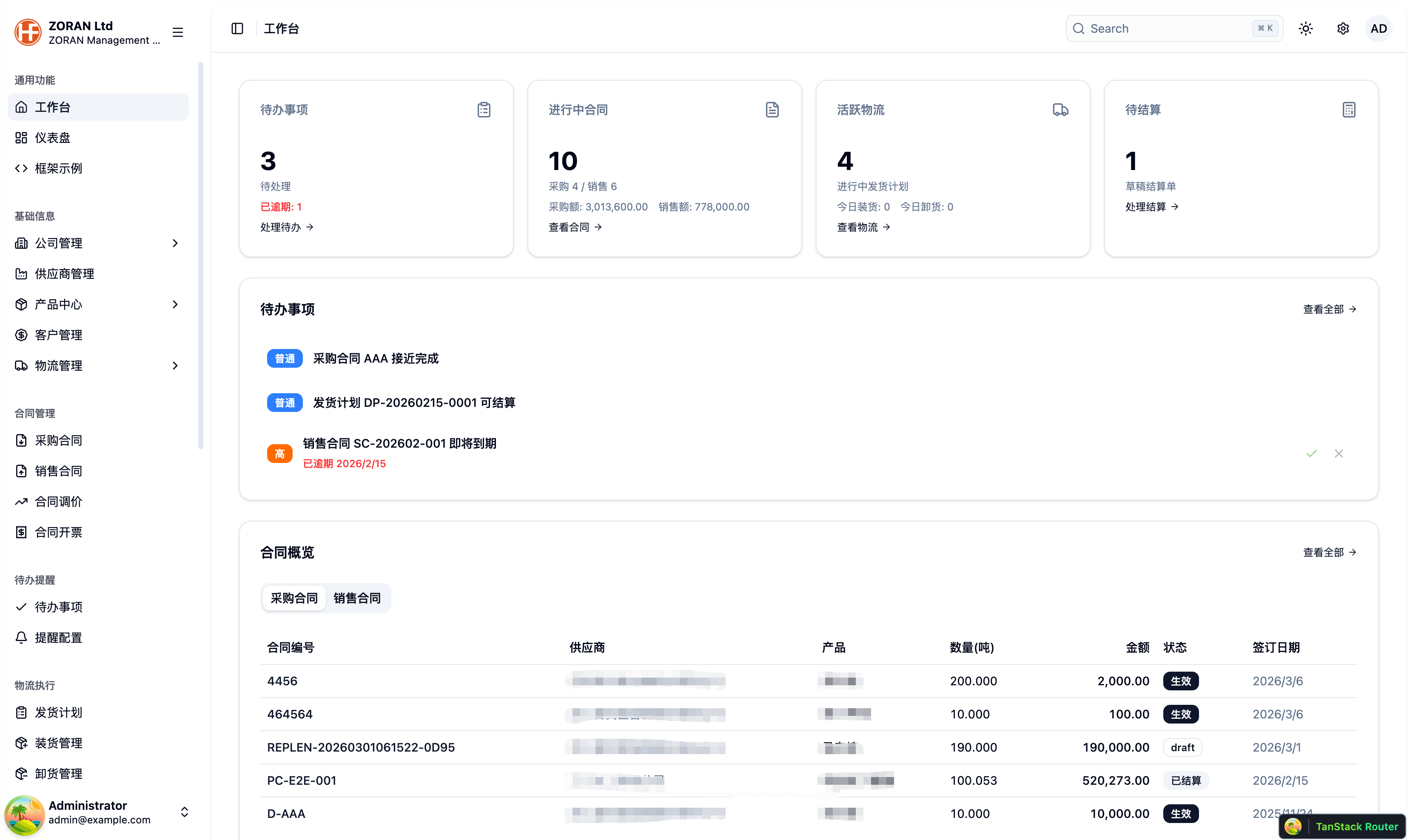
Task: Toggle the sidebar panel icon beside 工作台 header
Action: [x=237, y=28]
